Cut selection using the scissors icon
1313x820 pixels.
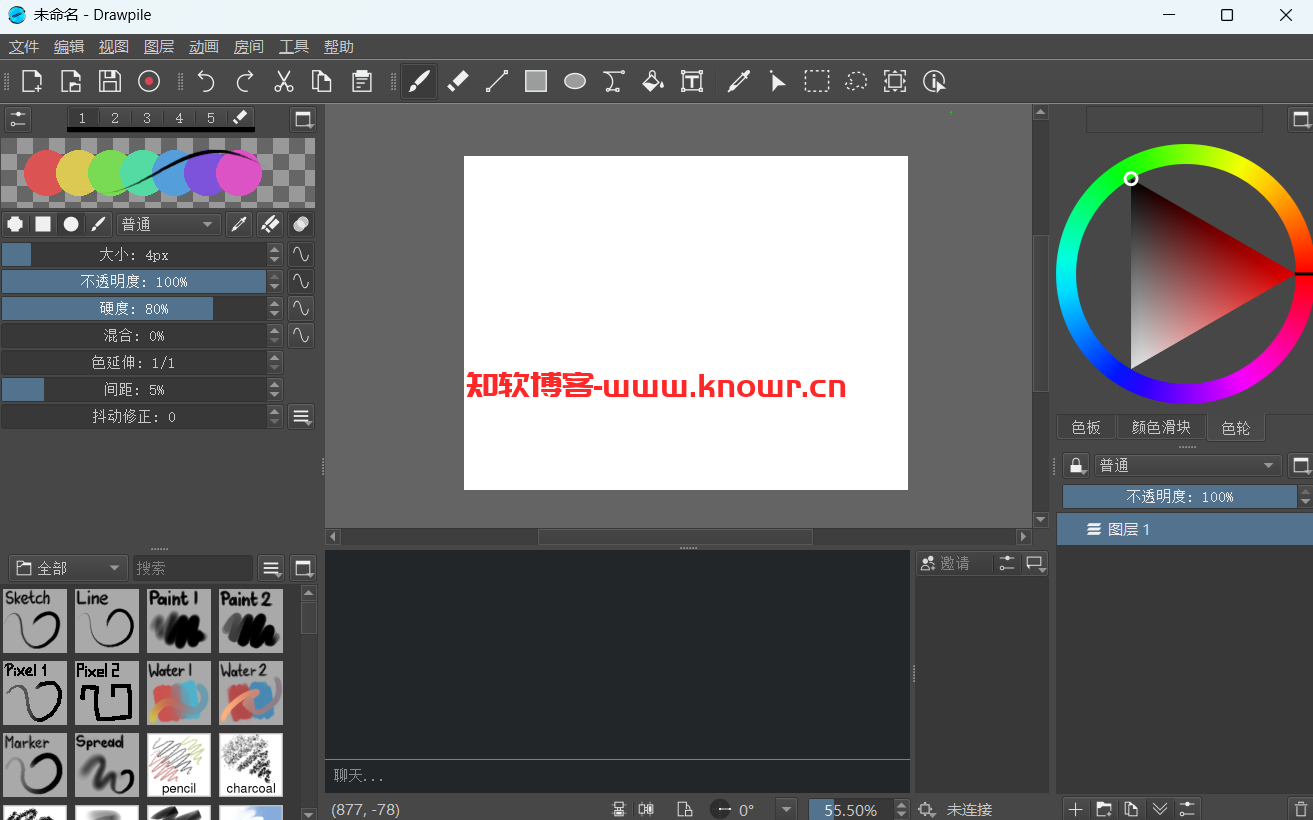[x=284, y=82]
